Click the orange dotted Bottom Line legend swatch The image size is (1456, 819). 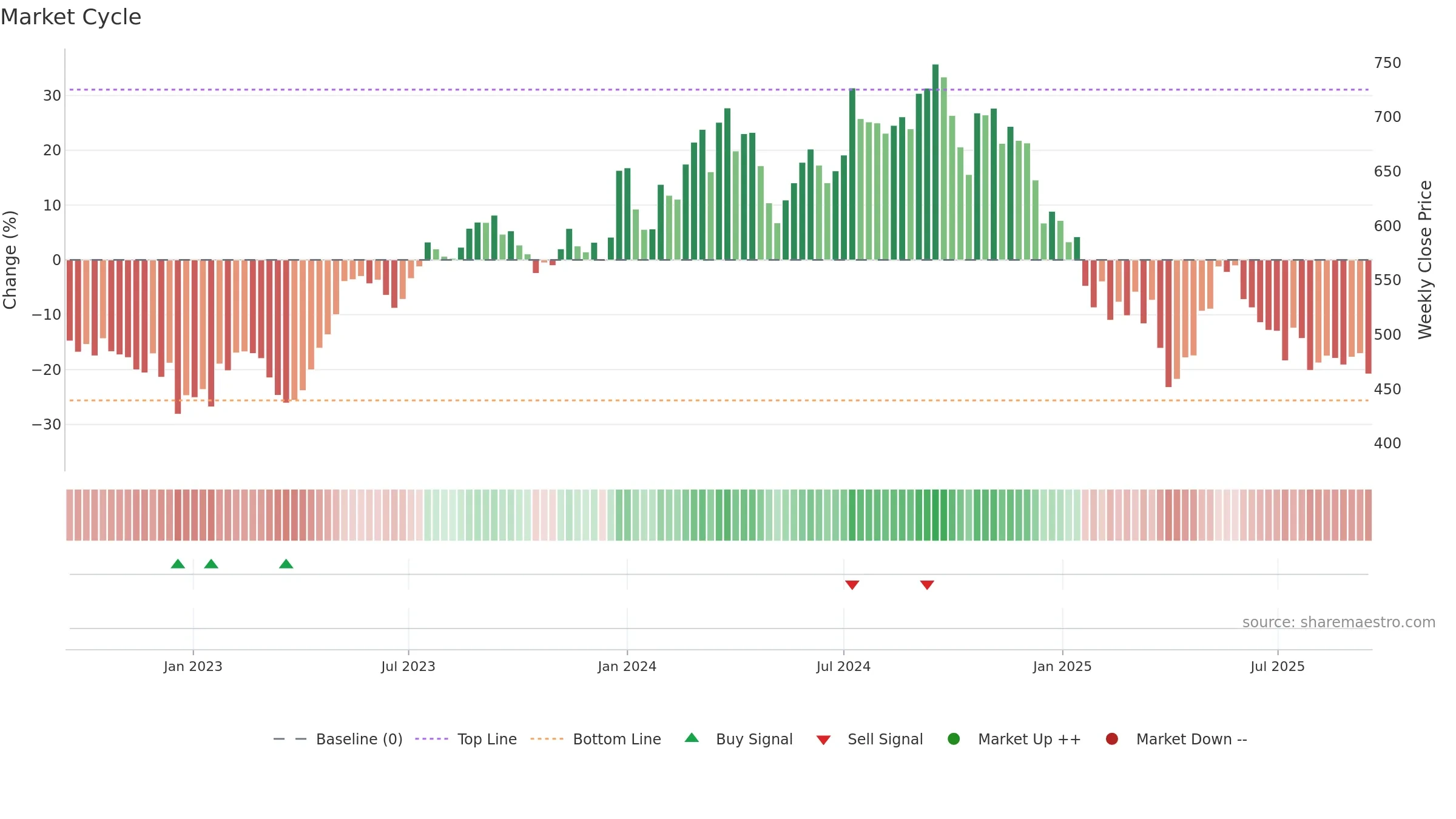point(547,739)
